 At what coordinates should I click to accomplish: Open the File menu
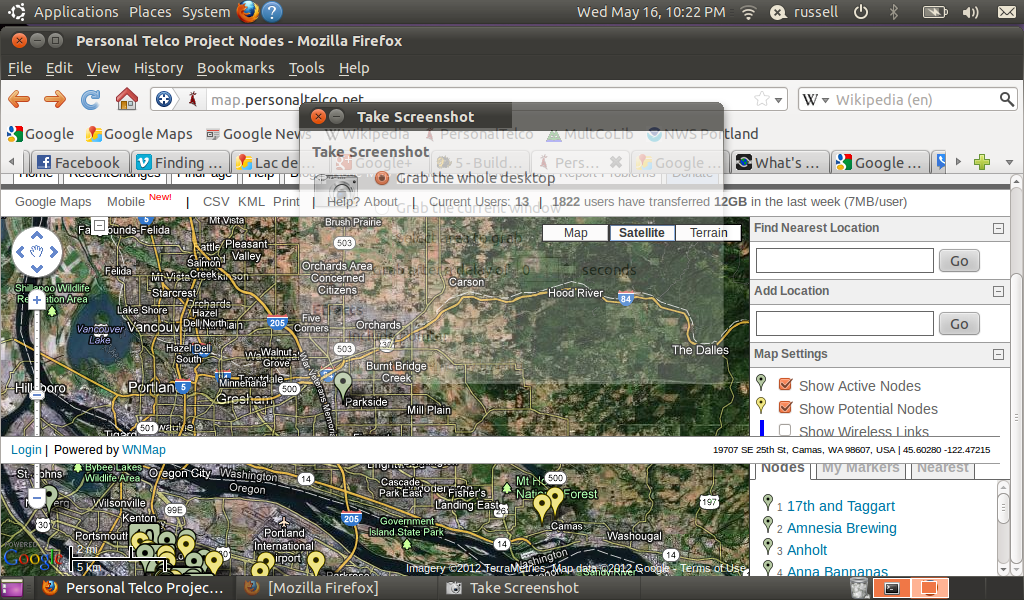(20, 68)
